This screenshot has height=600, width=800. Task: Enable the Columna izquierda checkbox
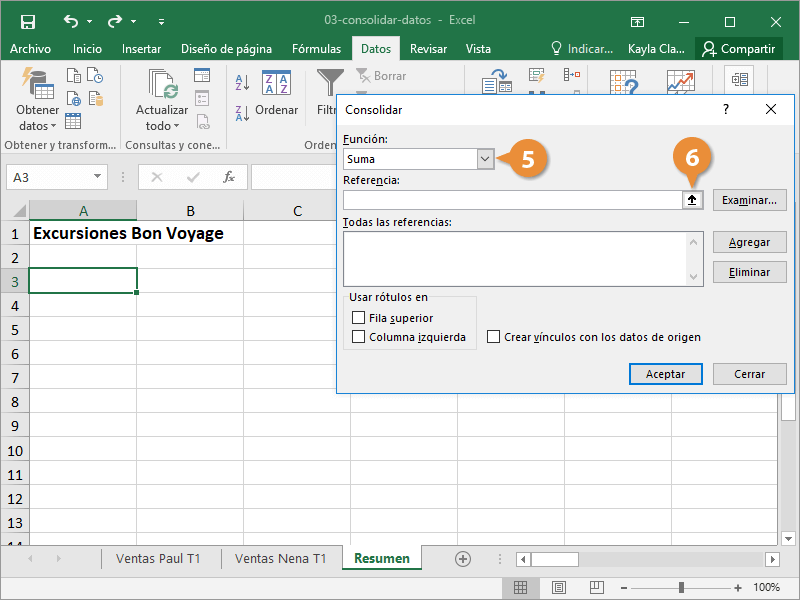[358, 337]
